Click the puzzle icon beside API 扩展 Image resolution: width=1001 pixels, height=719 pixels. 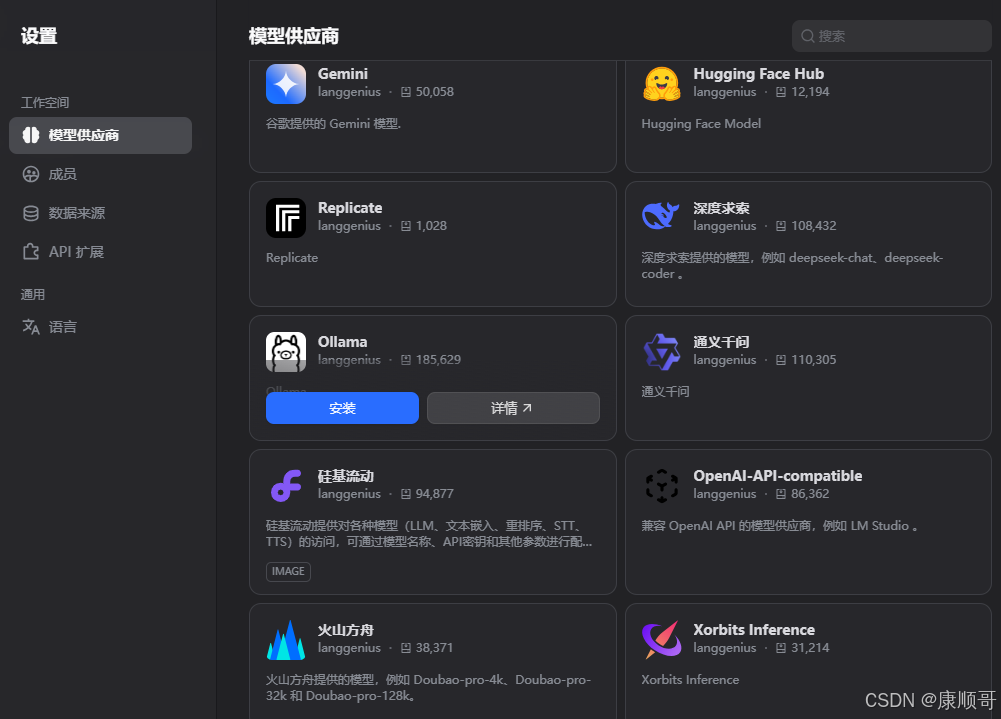(x=31, y=252)
